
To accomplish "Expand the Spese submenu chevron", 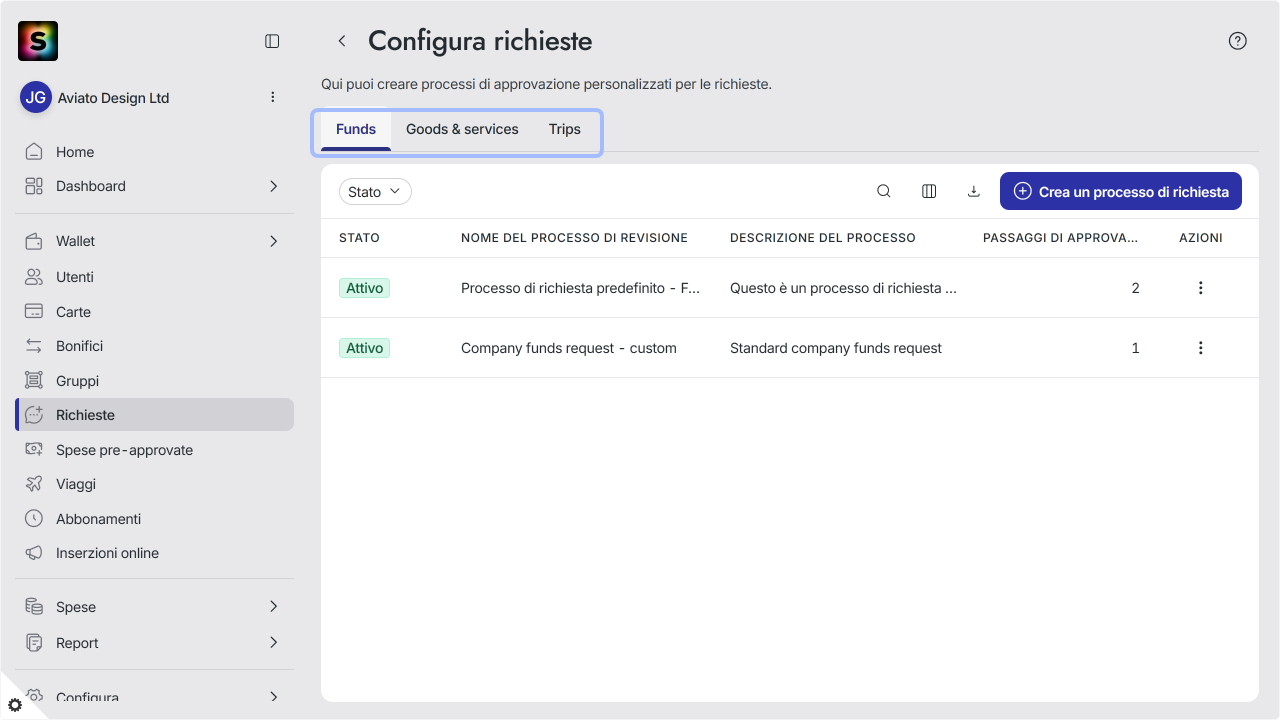I will pos(273,607).
